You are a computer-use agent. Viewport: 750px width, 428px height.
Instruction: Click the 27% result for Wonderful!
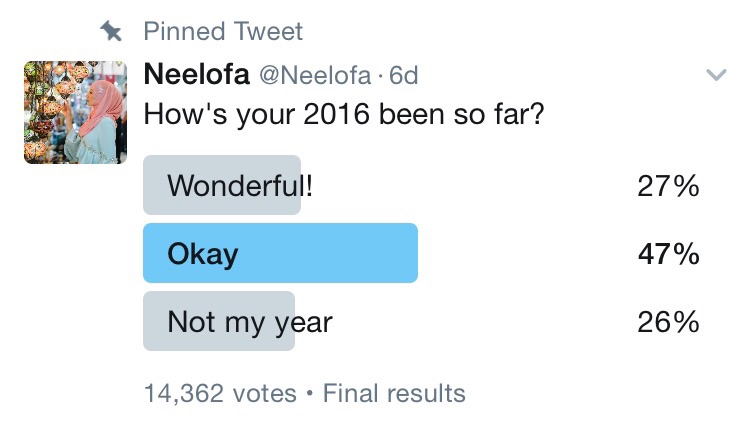coord(668,186)
